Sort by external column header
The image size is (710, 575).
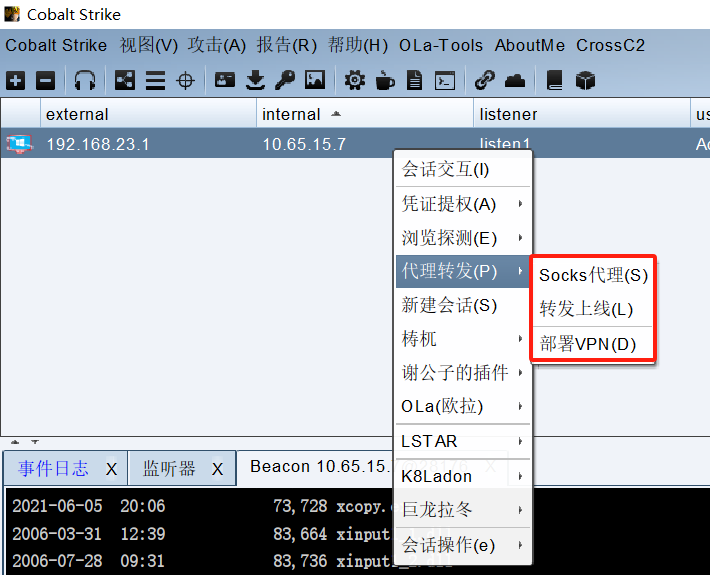tap(149, 114)
